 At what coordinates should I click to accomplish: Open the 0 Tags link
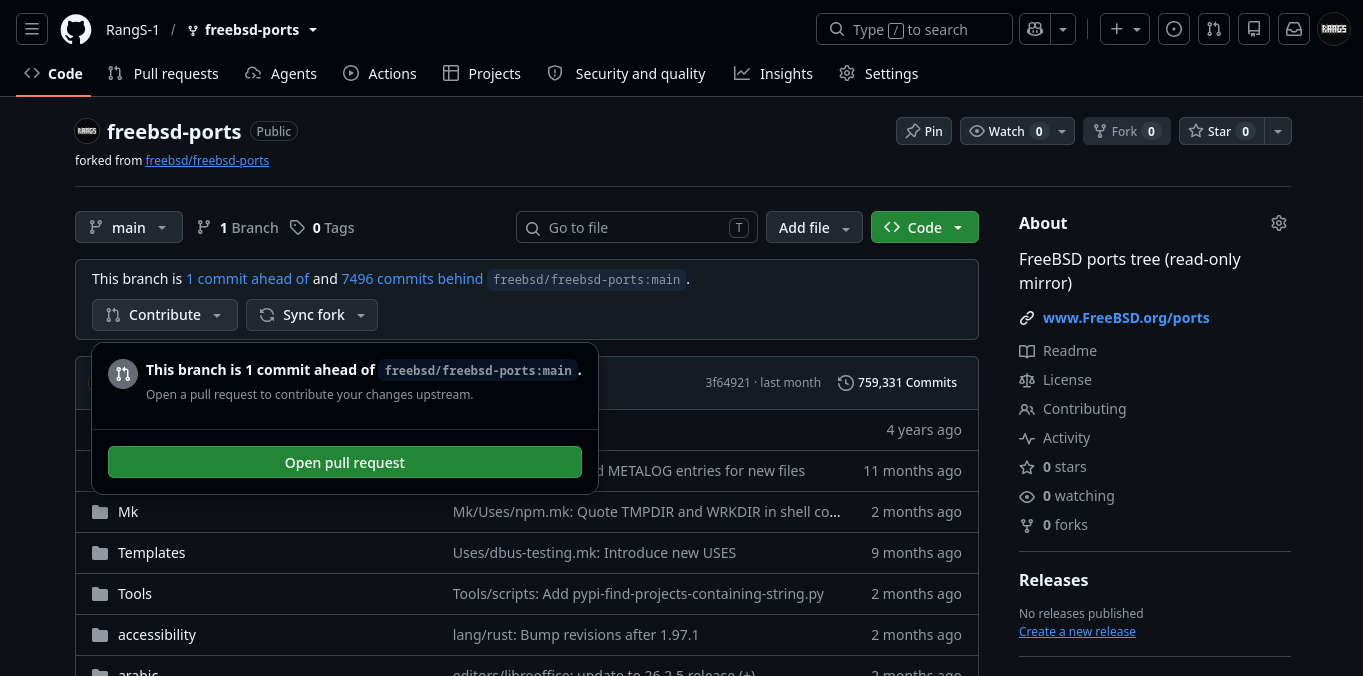point(322,228)
